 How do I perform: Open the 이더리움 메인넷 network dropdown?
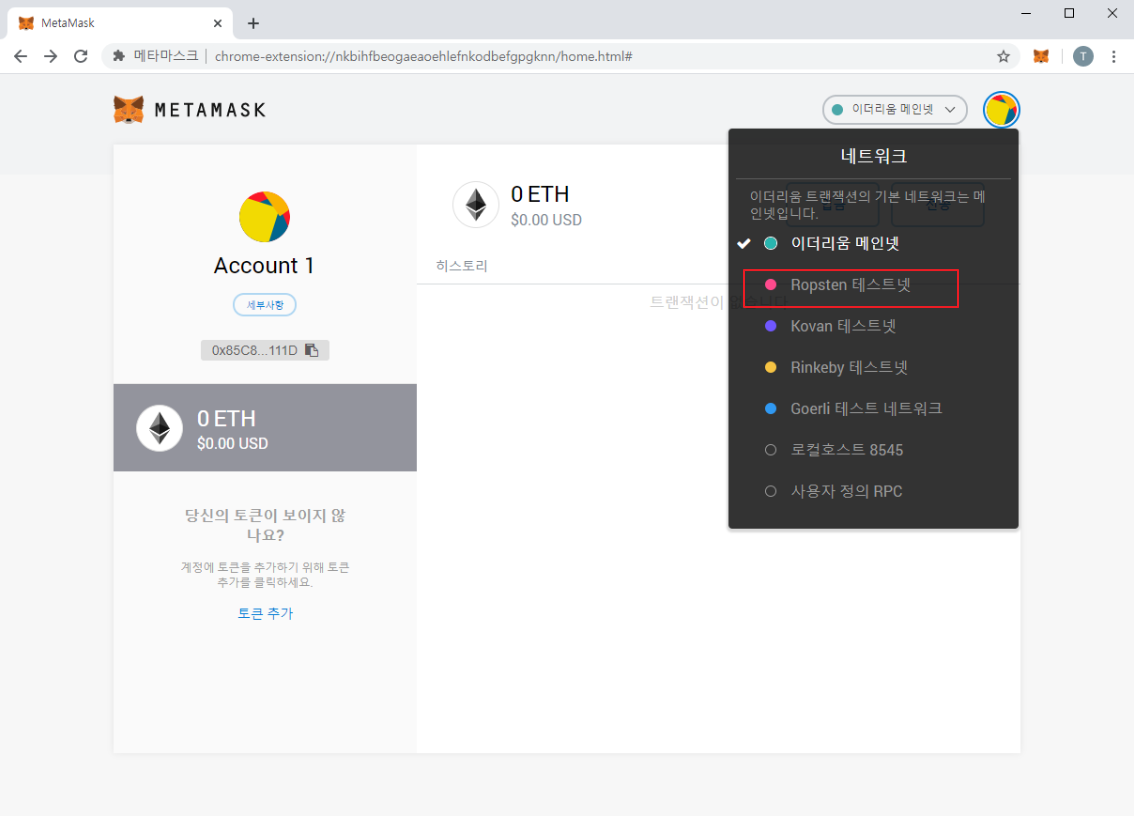coord(895,109)
